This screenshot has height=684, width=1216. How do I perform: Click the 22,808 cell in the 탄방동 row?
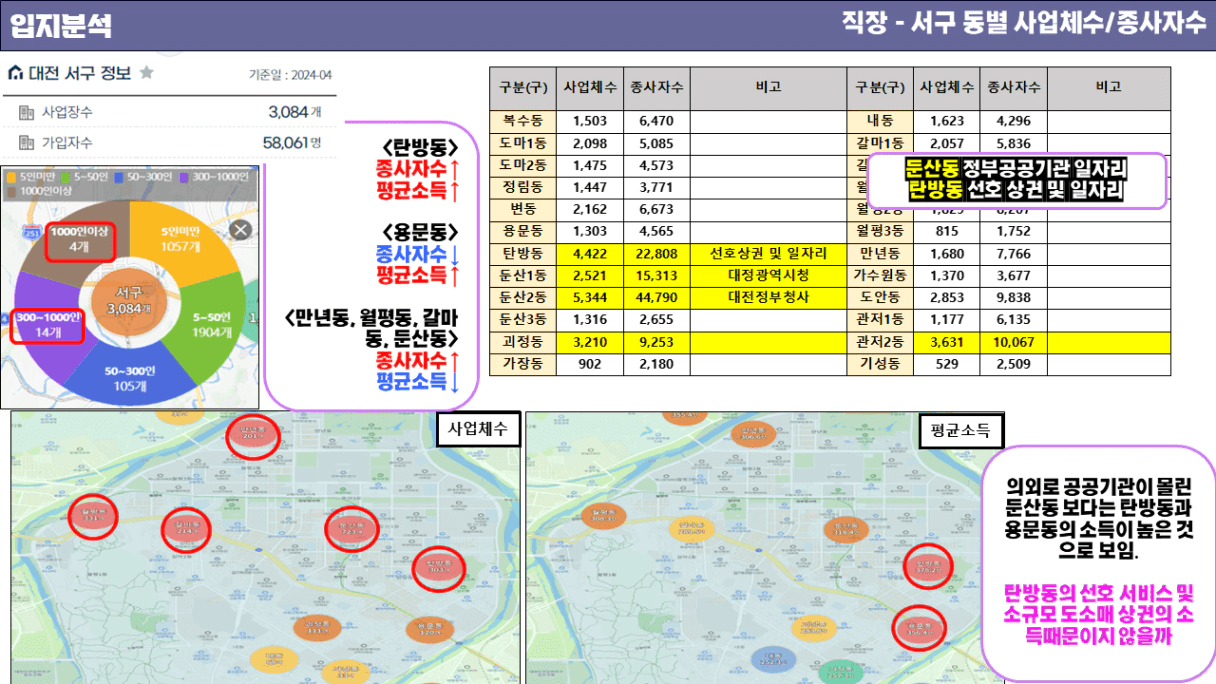(x=657, y=254)
